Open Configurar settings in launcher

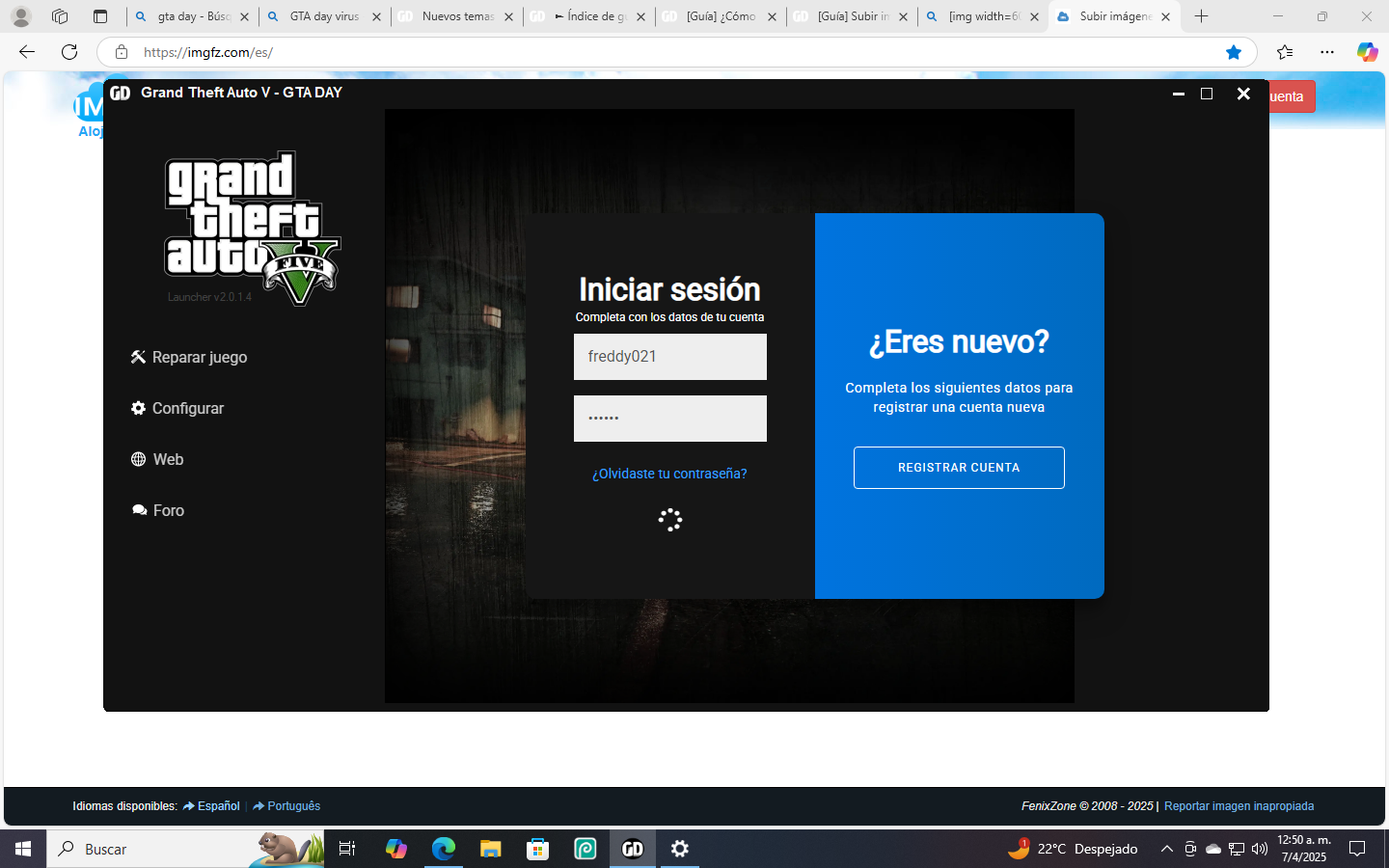177,408
